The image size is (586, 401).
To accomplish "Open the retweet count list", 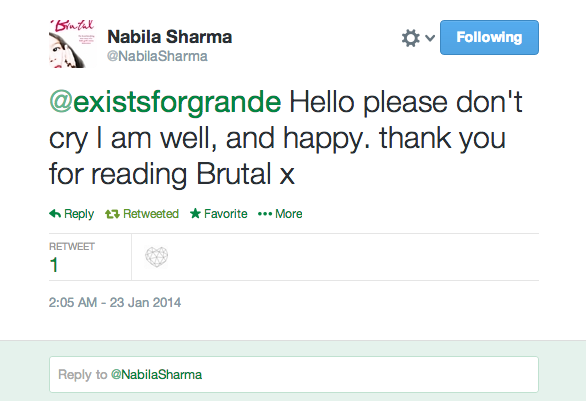I will [54, 265].
